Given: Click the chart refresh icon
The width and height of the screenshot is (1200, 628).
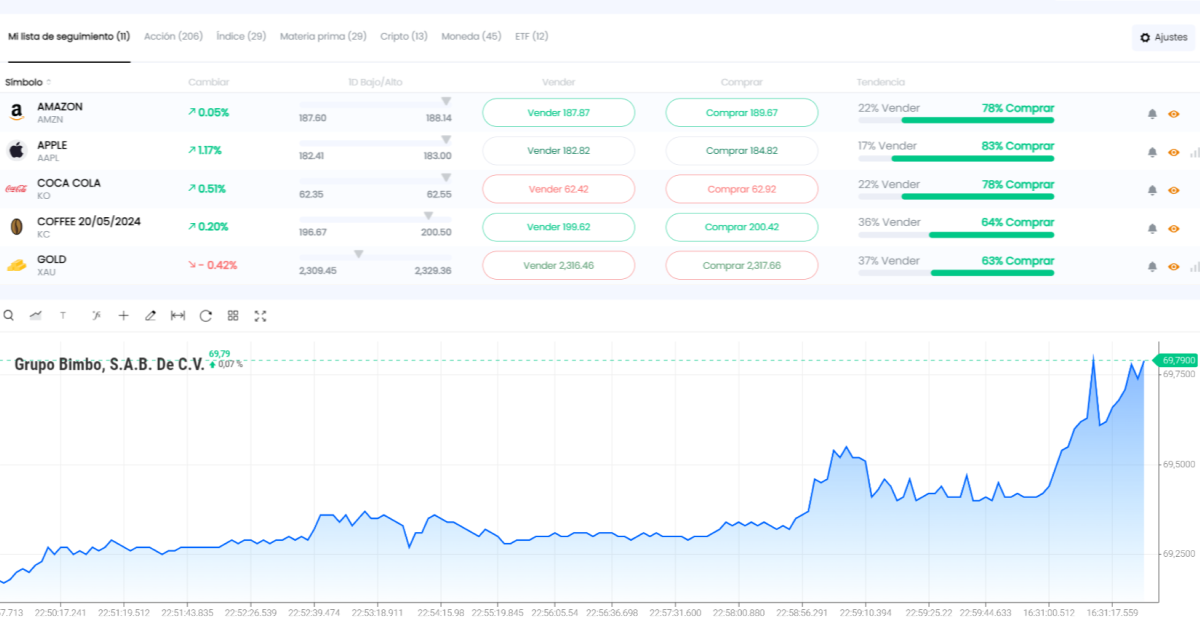Looking at the screenshot, I should click(x=206, y=315).
